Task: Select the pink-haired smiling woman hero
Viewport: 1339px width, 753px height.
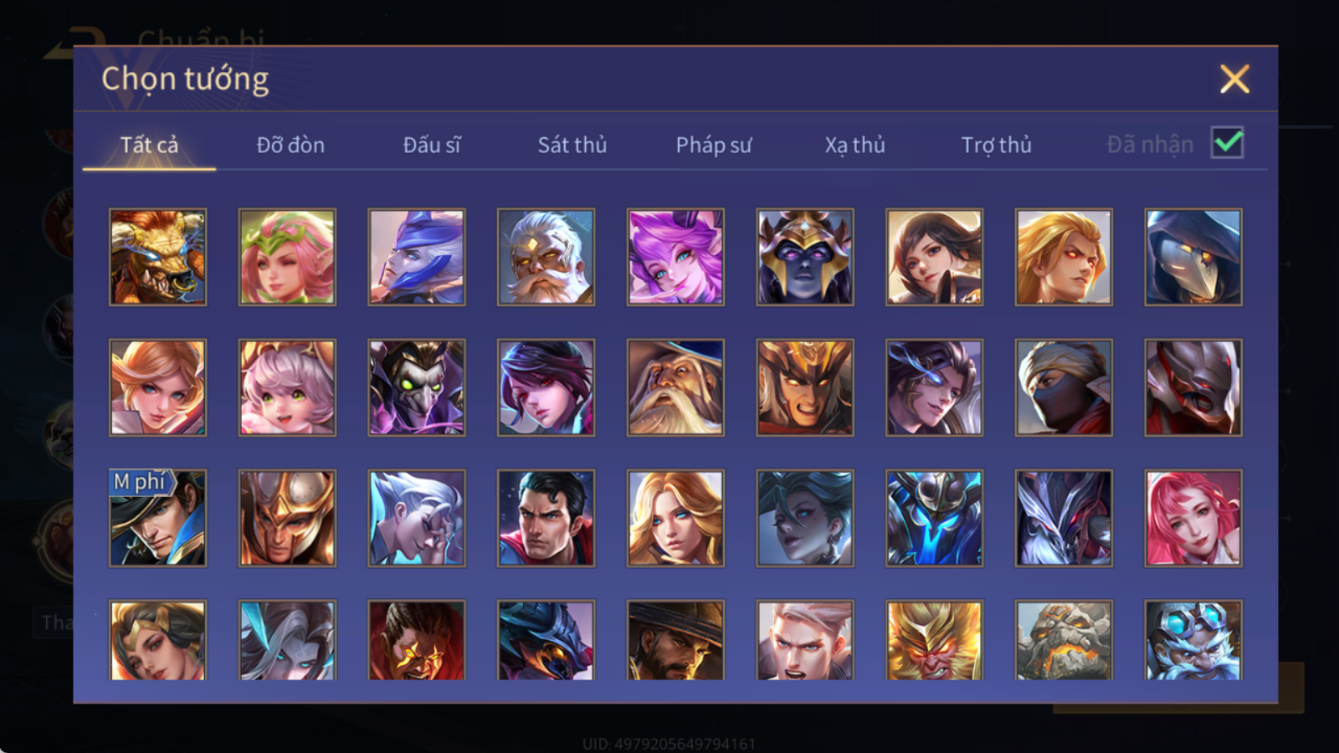Action: [x=1194, y=518]
